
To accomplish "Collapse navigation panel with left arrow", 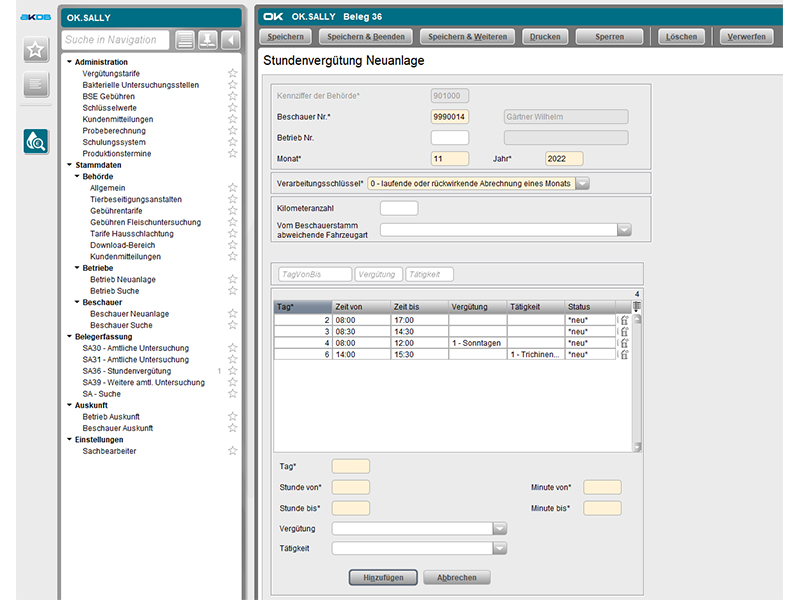I will tap(231, 40).
